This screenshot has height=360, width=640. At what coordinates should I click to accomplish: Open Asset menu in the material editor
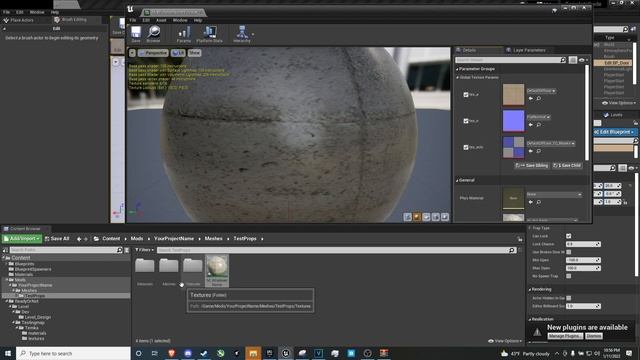pos(161,20)
